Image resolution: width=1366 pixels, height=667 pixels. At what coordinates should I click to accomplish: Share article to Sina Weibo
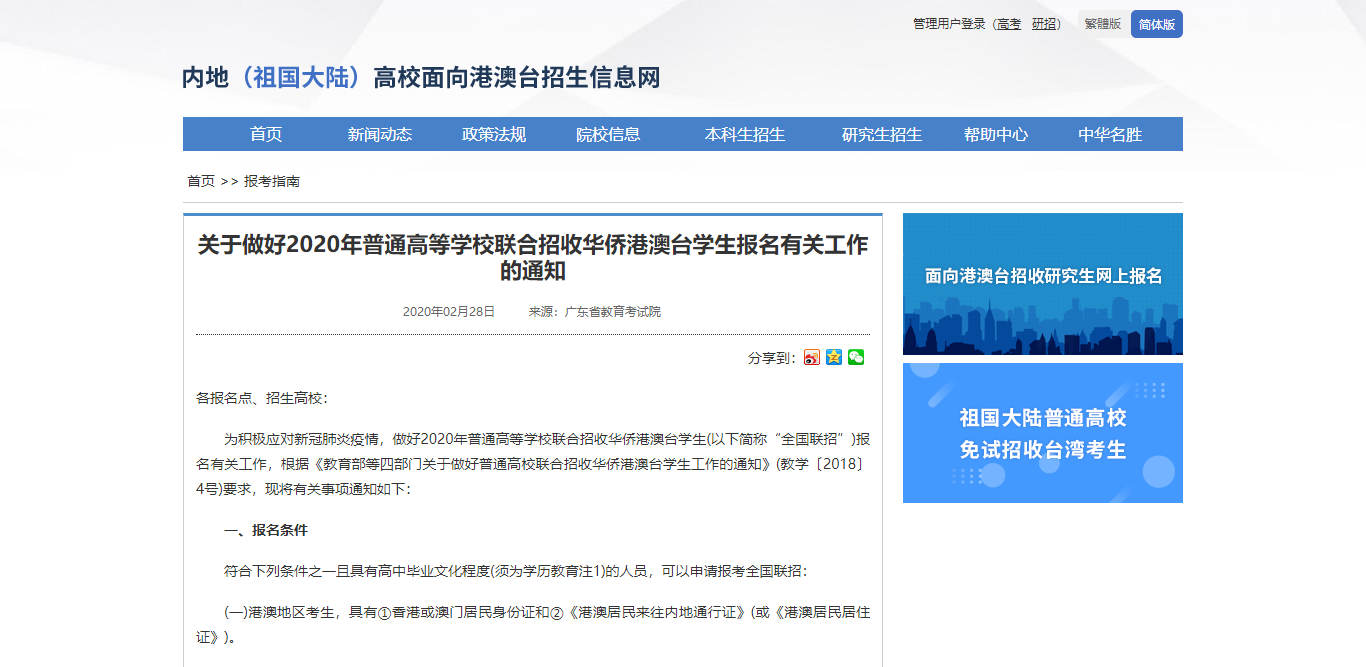pos(812,358)
